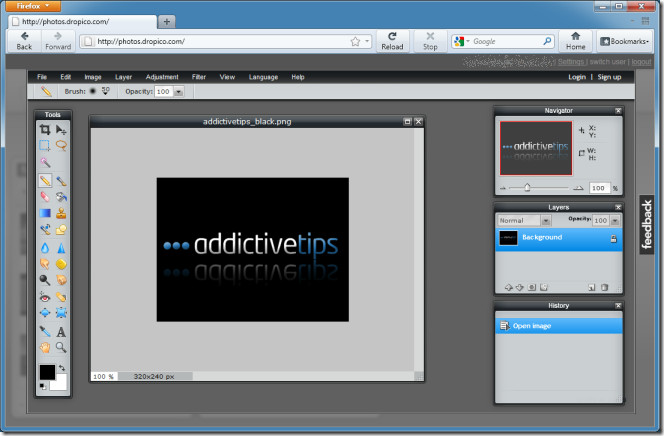Screen dimensions: 664x436
Task: Select the Pencil tool in Tools panel
Action: 45,181
